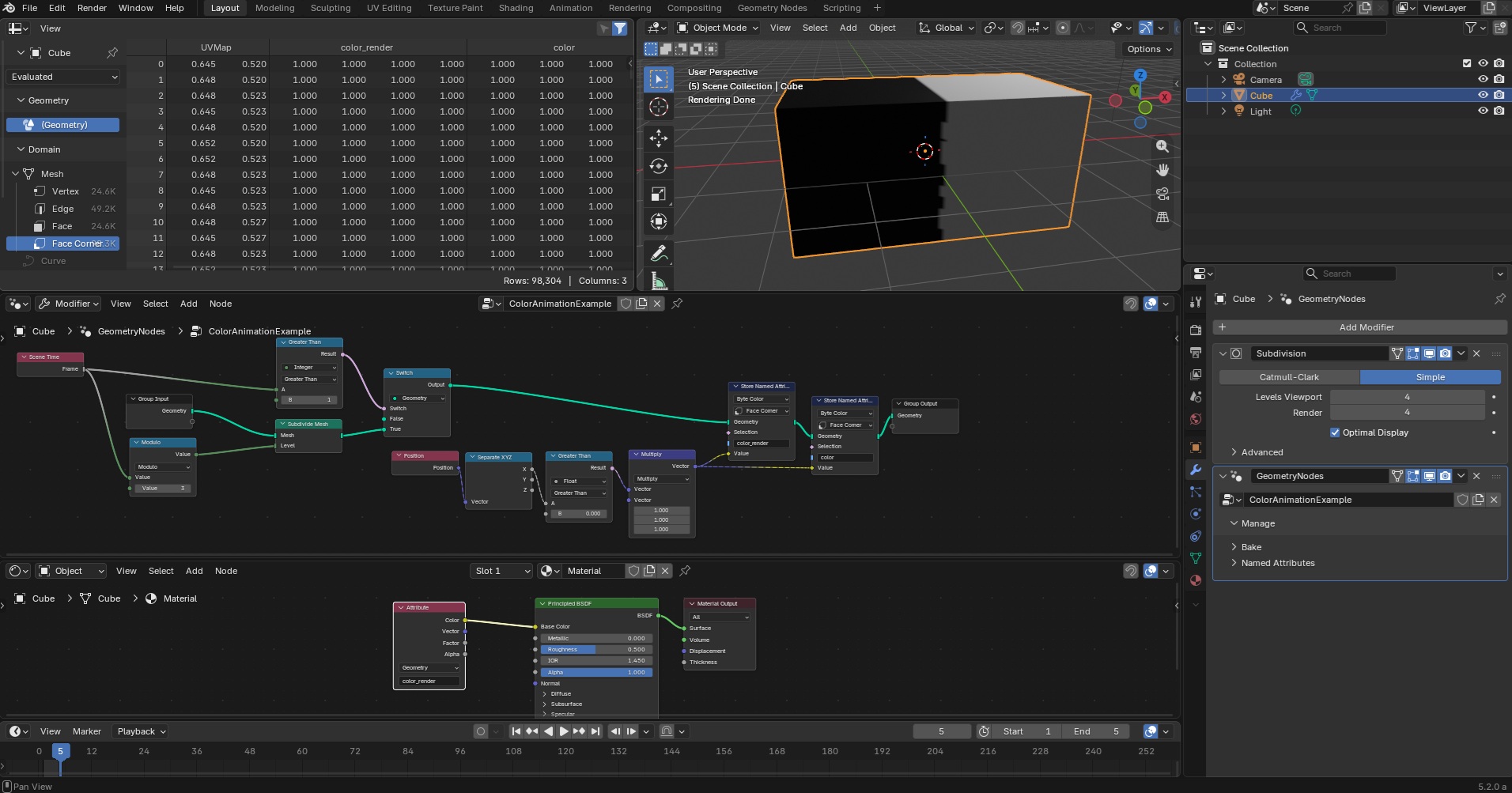This screenshot has height=793, width=1512.
Task: Toggle camera view icon in viewport
Action: coord(1162,194)
